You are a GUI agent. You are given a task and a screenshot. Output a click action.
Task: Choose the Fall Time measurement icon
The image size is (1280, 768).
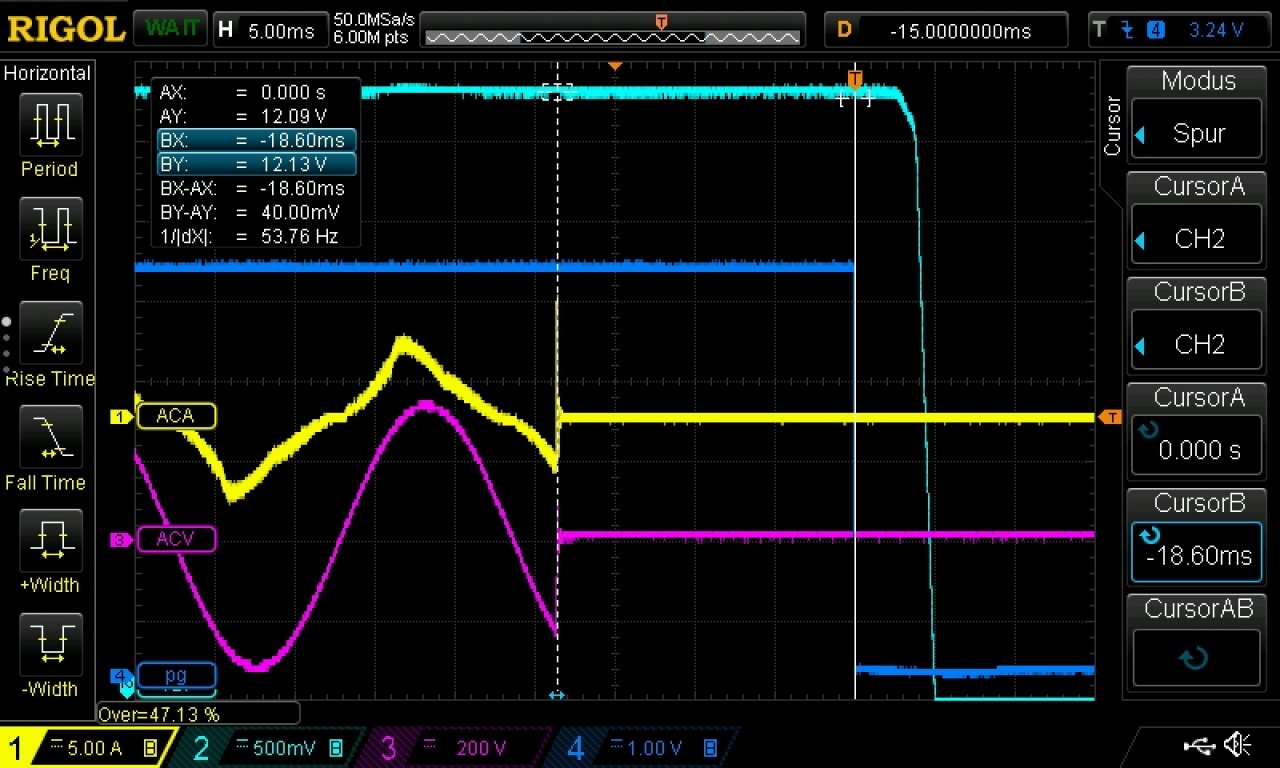point(49,438)
